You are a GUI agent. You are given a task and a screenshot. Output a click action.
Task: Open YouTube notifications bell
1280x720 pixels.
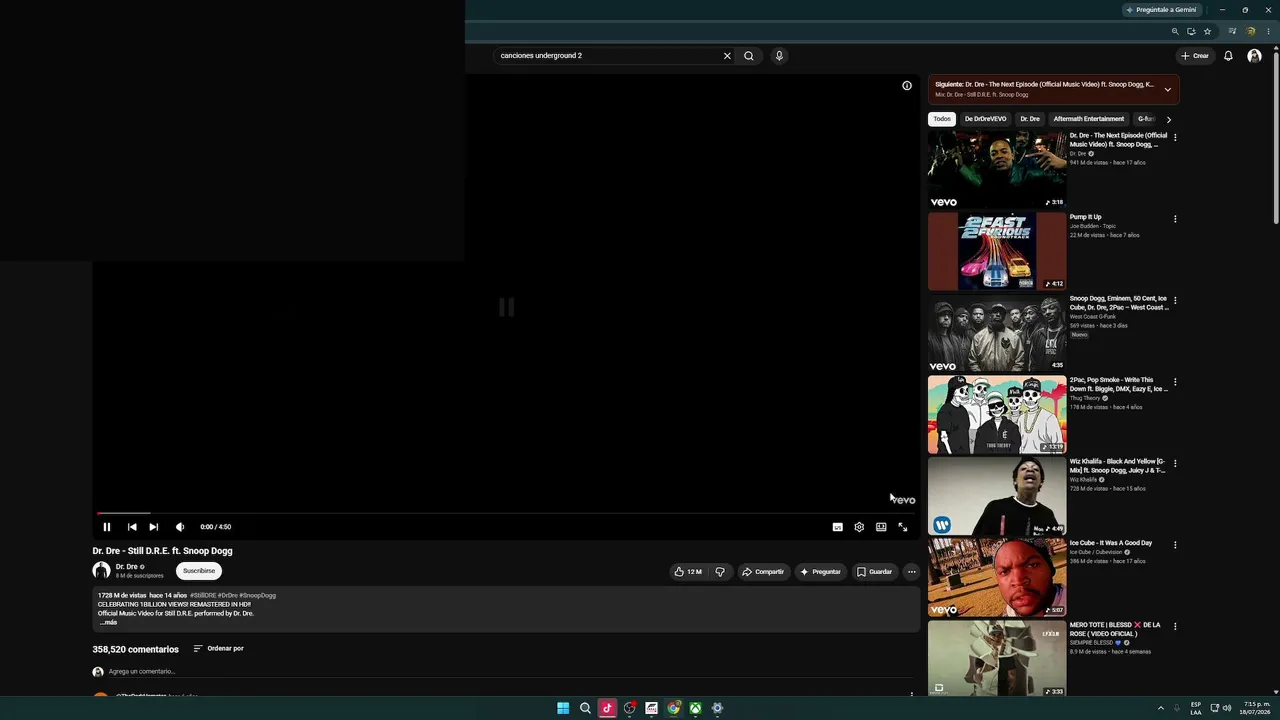(1228, 56)
